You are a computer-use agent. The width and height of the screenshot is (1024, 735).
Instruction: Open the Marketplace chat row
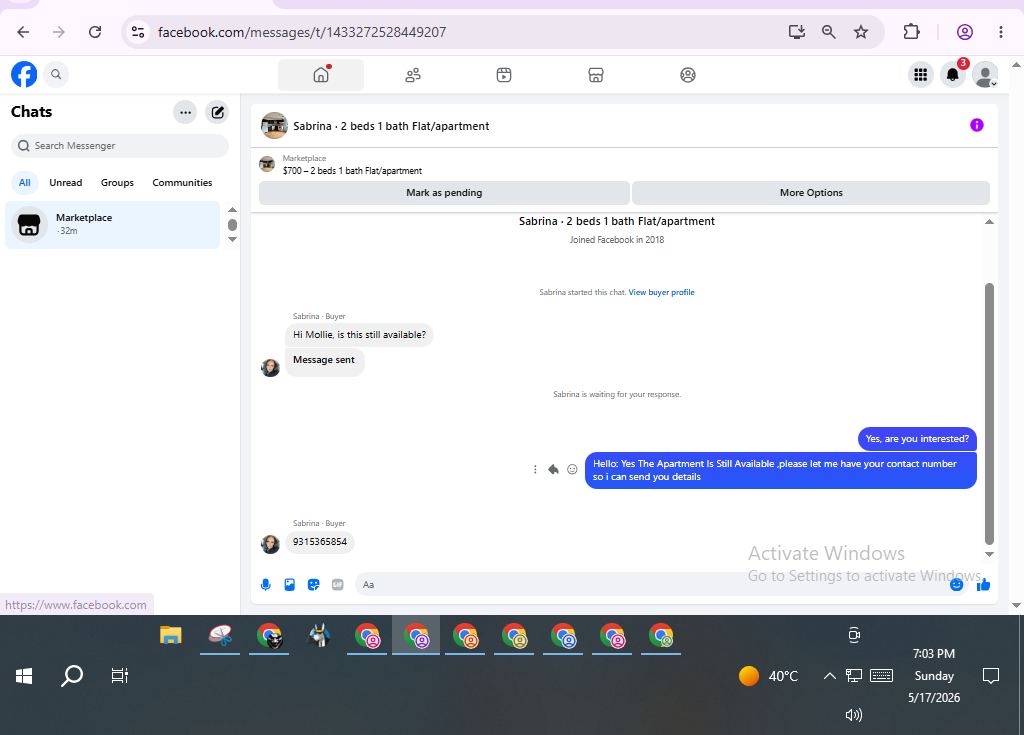tap(112, 225)
